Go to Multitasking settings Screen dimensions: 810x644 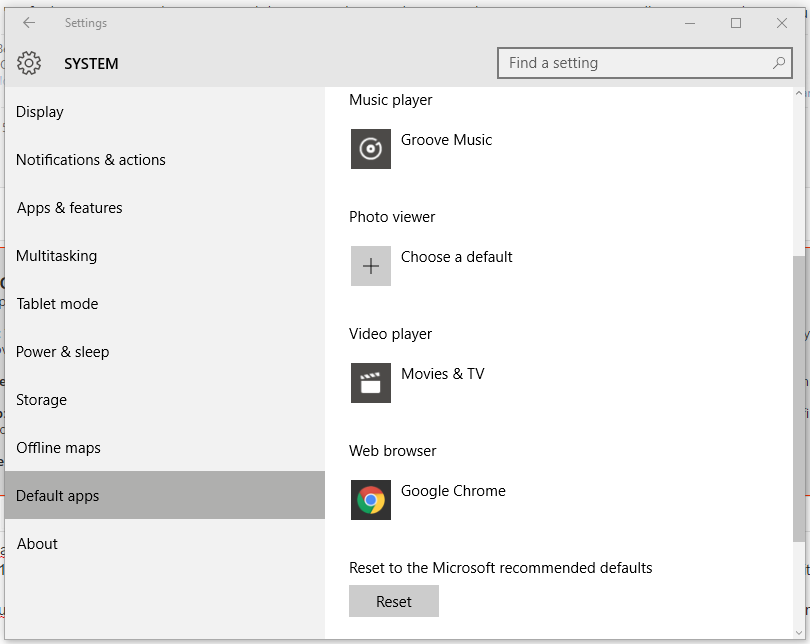165,256
